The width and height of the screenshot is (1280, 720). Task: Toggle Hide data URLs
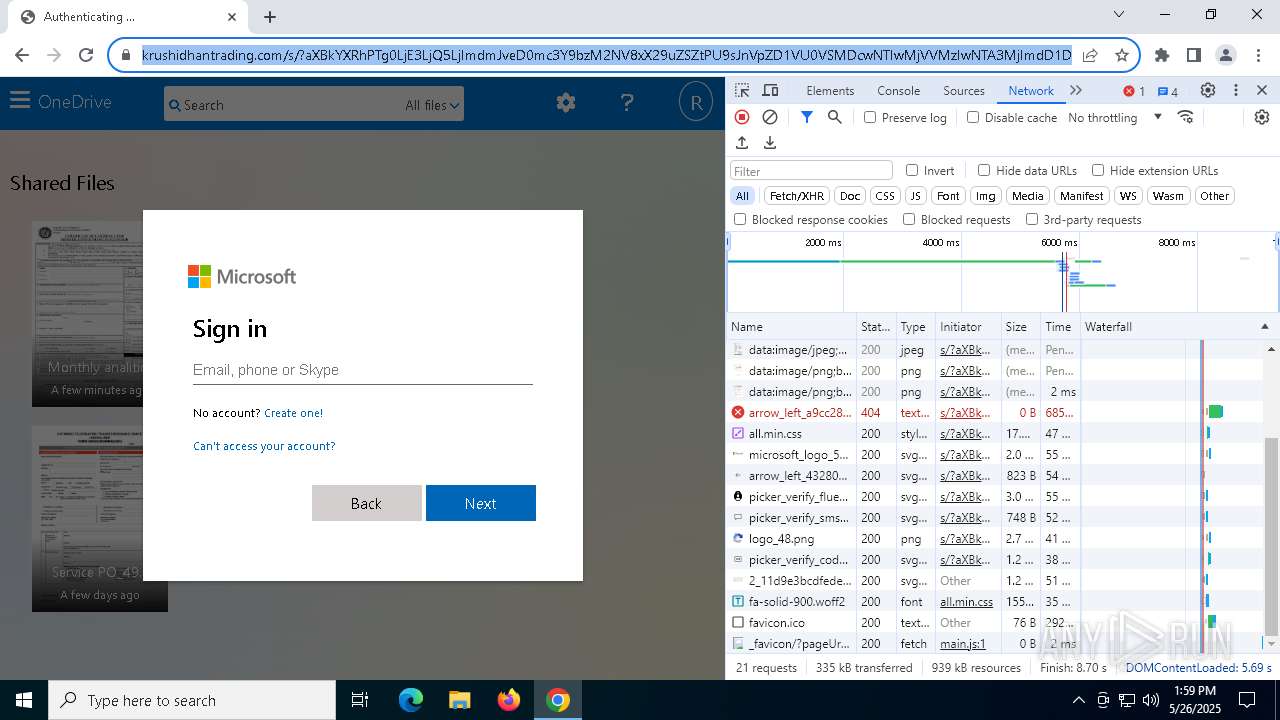pos(984,170)
